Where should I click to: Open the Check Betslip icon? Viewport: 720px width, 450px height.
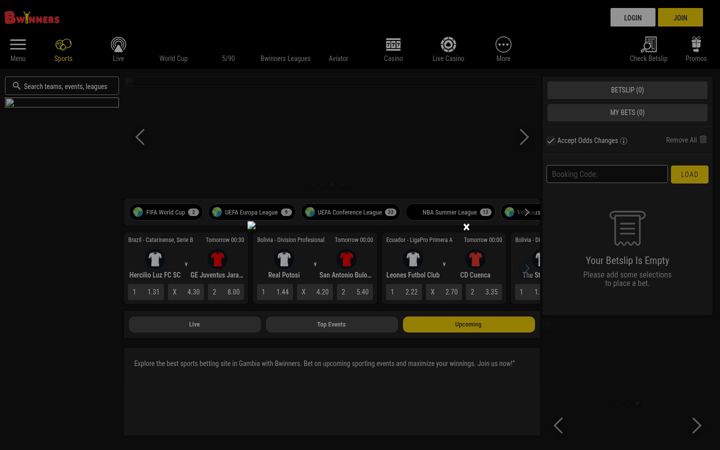(649, 45)
